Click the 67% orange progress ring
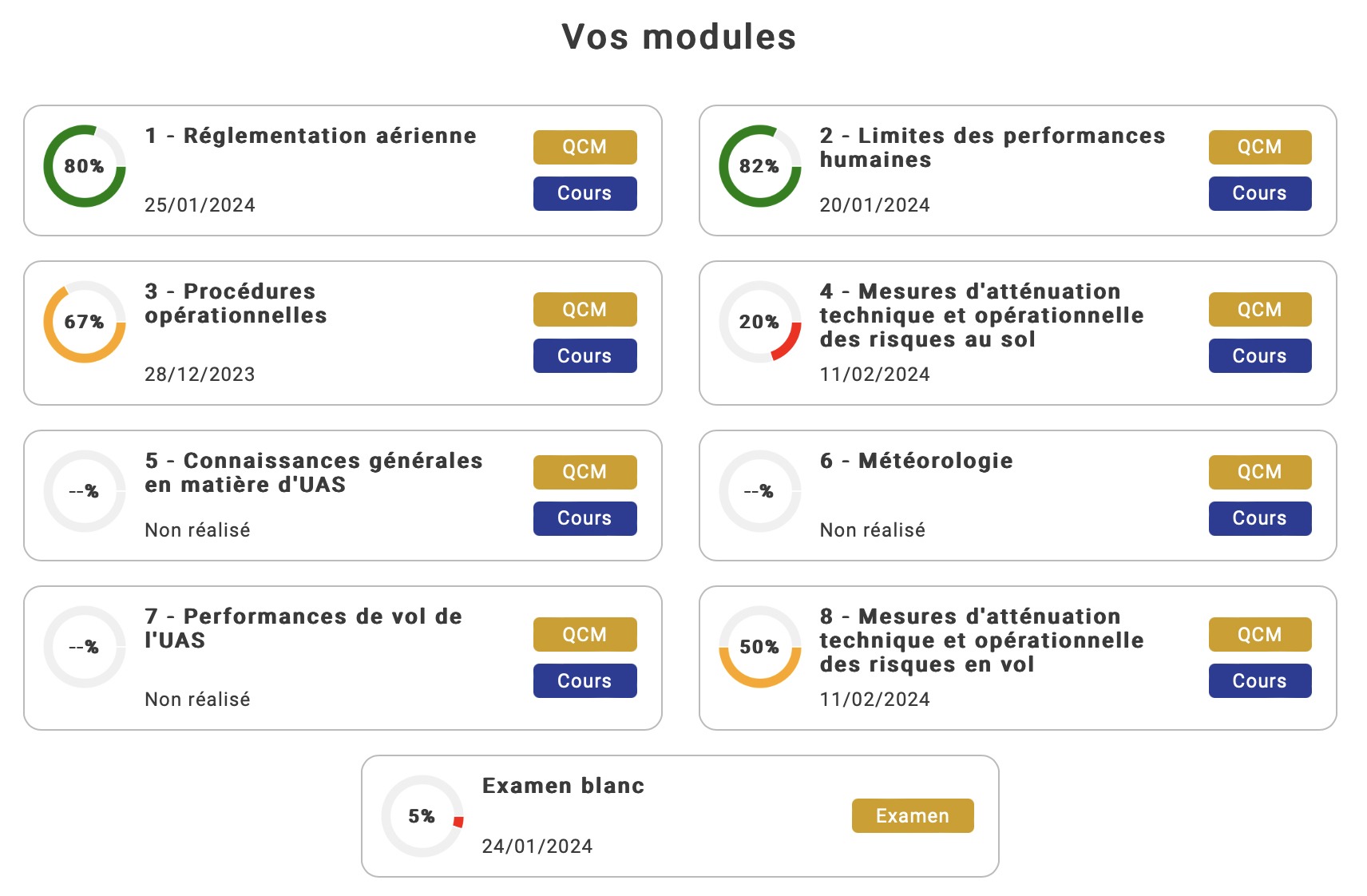This screenshot has width=1367, height=896. coord(85,322)
